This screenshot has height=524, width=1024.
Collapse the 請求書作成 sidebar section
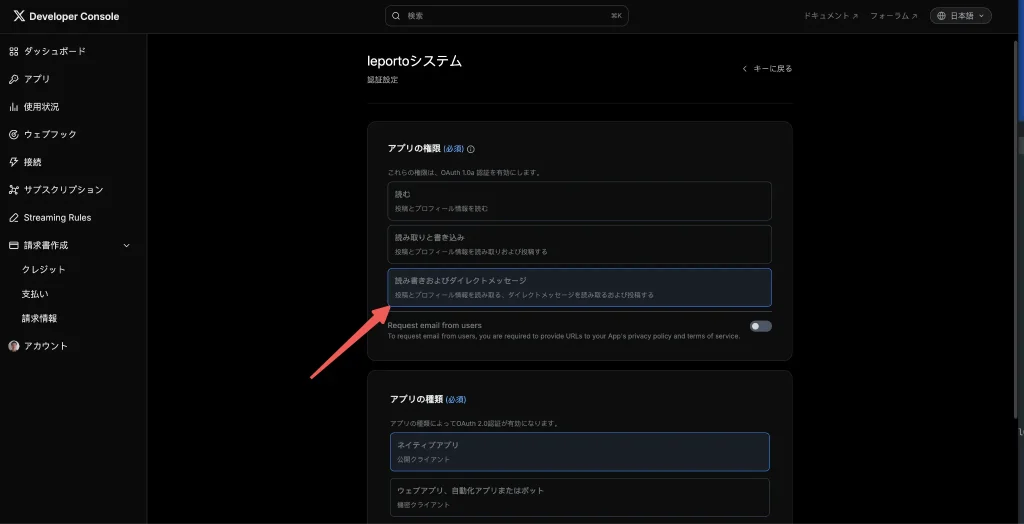[126, 245]
